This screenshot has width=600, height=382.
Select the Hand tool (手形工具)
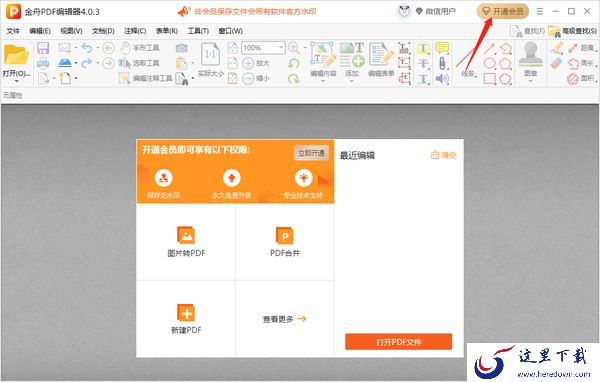[139, 48]
